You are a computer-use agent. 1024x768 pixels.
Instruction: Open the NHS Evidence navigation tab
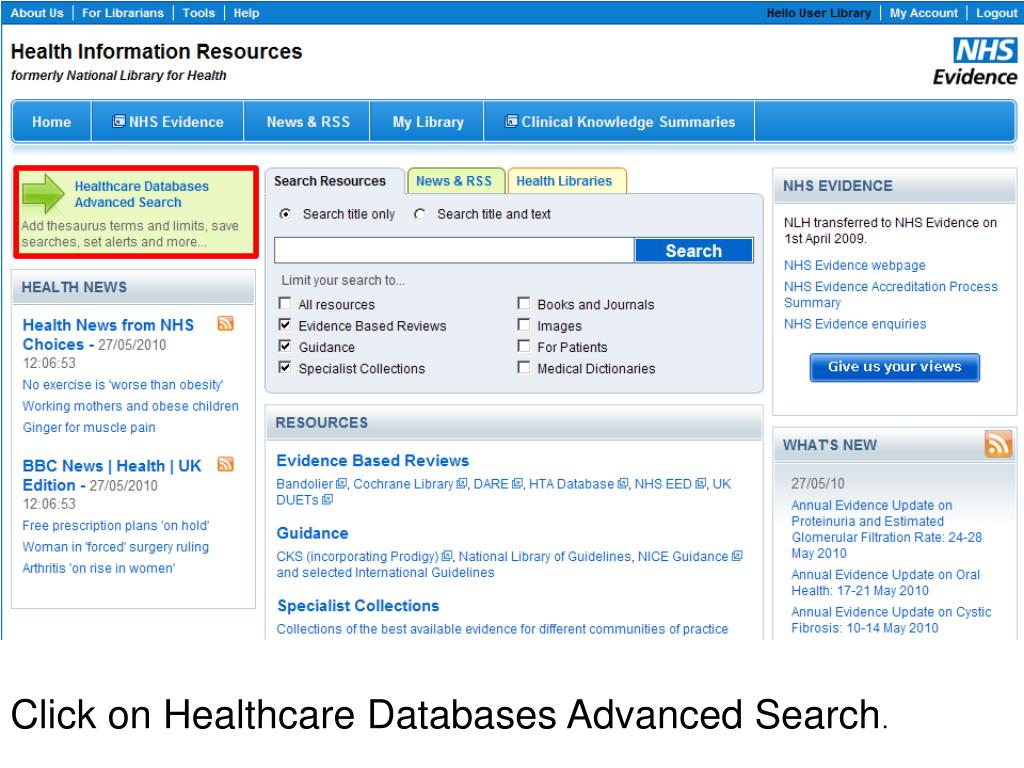(x=168, y=121)
